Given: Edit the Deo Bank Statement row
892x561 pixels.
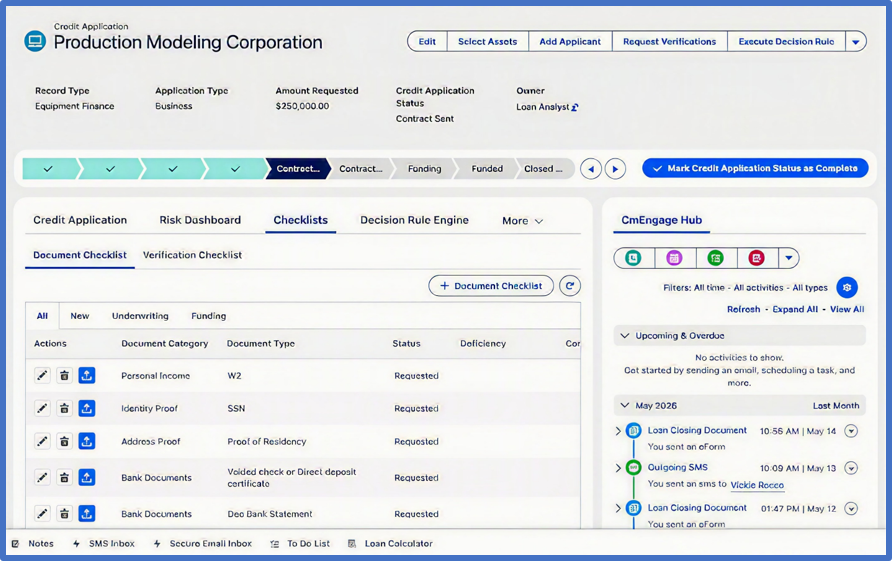Looking at the screenshot, I should pyautogui.click(x=42, y=514).
